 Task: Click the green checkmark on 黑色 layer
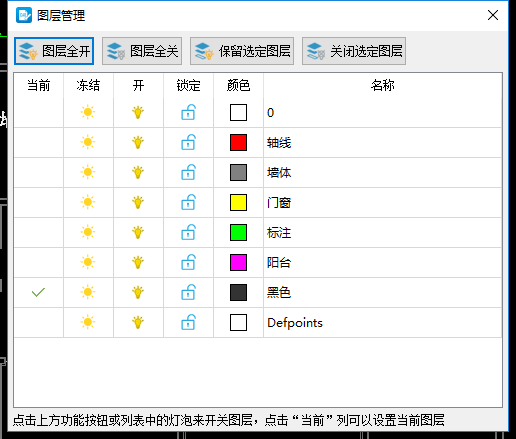pos(38,292)
